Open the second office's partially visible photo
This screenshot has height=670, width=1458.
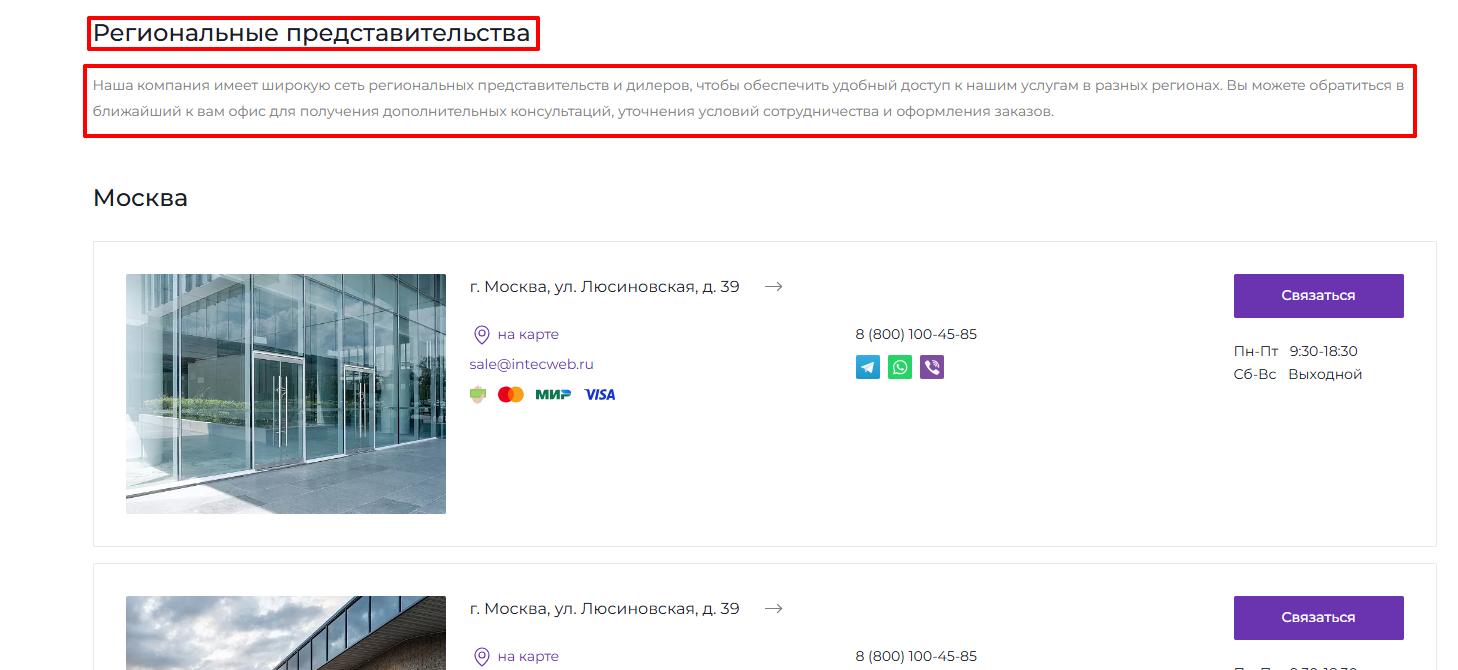286,633
